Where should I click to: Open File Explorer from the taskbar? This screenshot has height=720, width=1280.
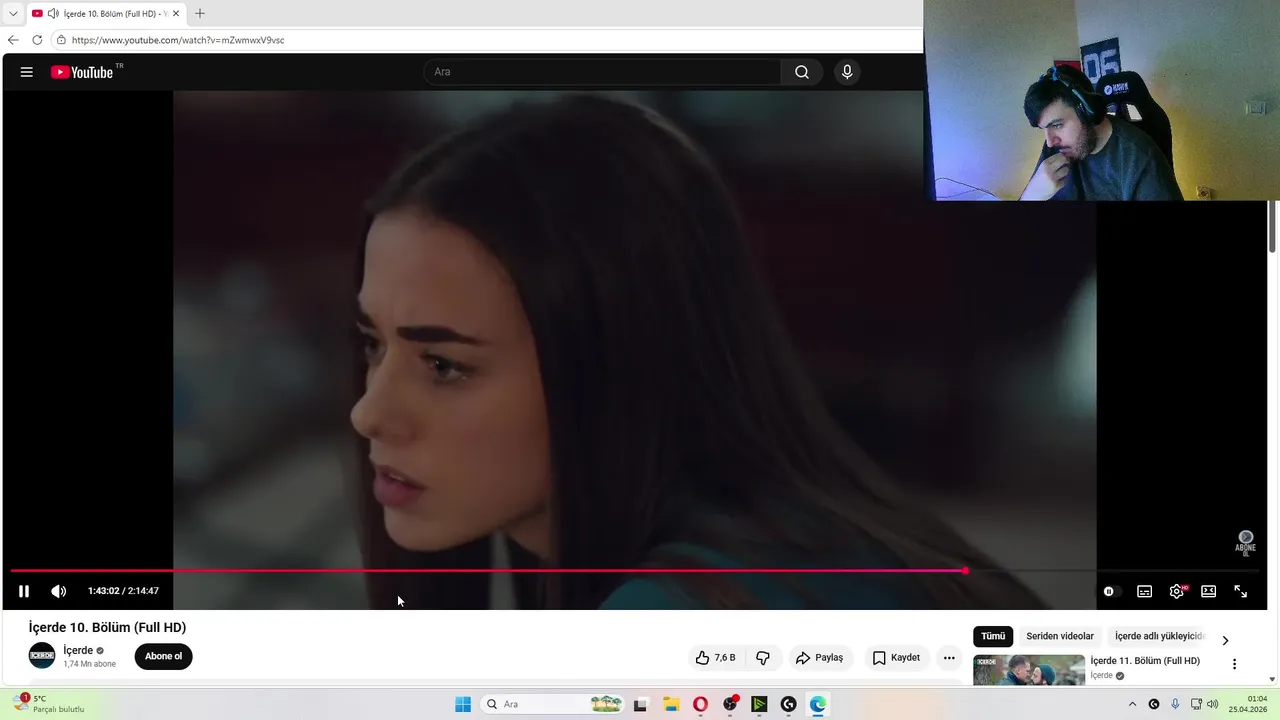[x=671, y=704]
